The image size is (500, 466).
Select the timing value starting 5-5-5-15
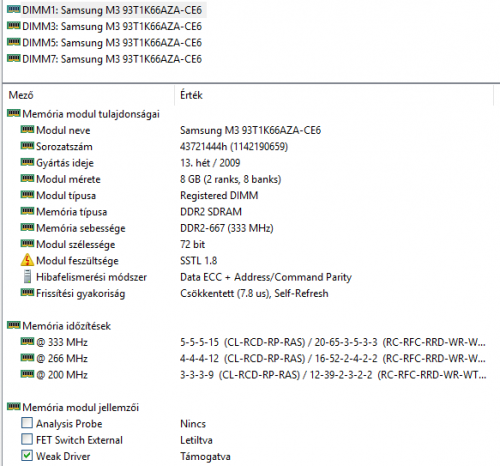click(333, 342)
